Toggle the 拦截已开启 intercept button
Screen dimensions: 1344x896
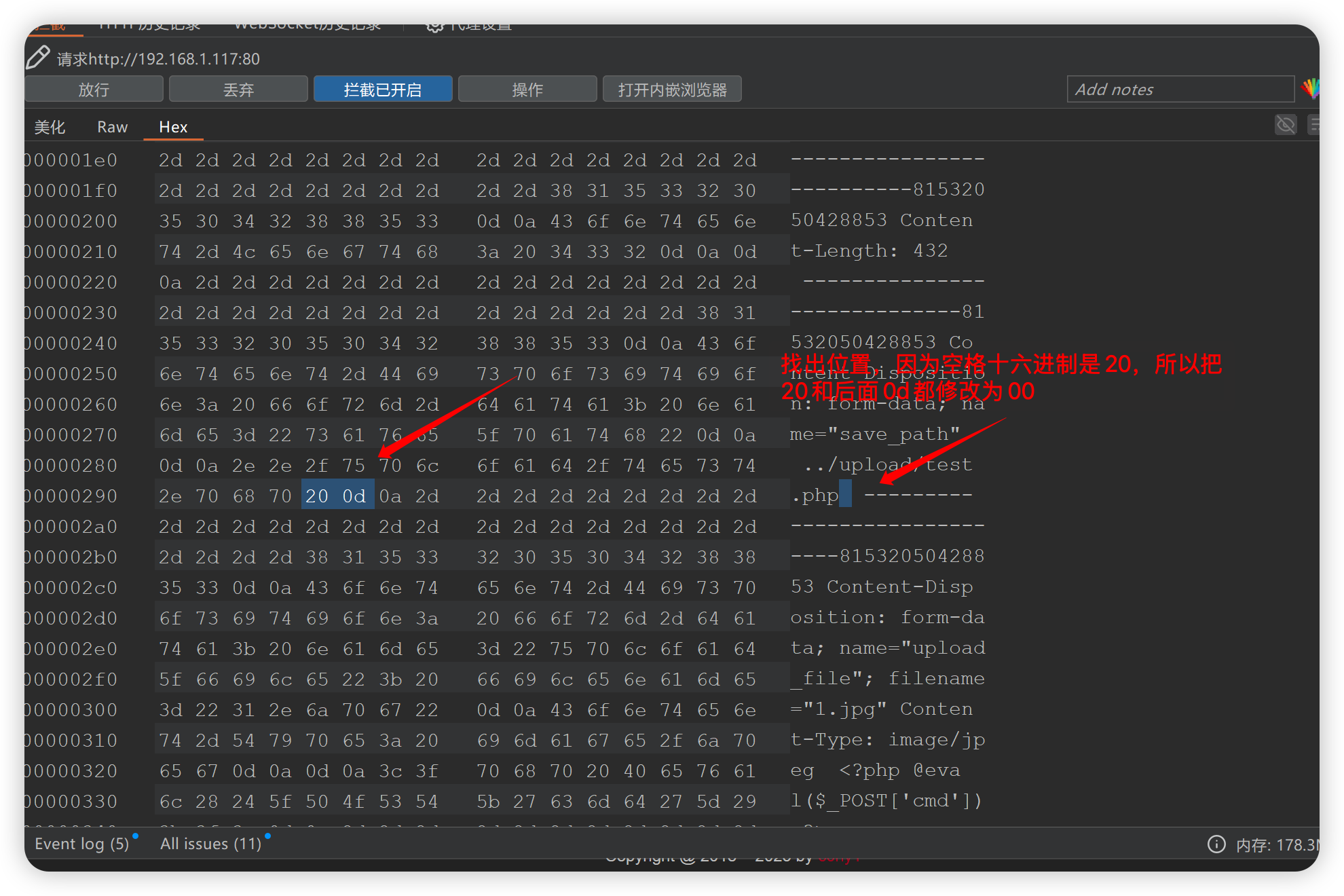(x=383, y=89)
